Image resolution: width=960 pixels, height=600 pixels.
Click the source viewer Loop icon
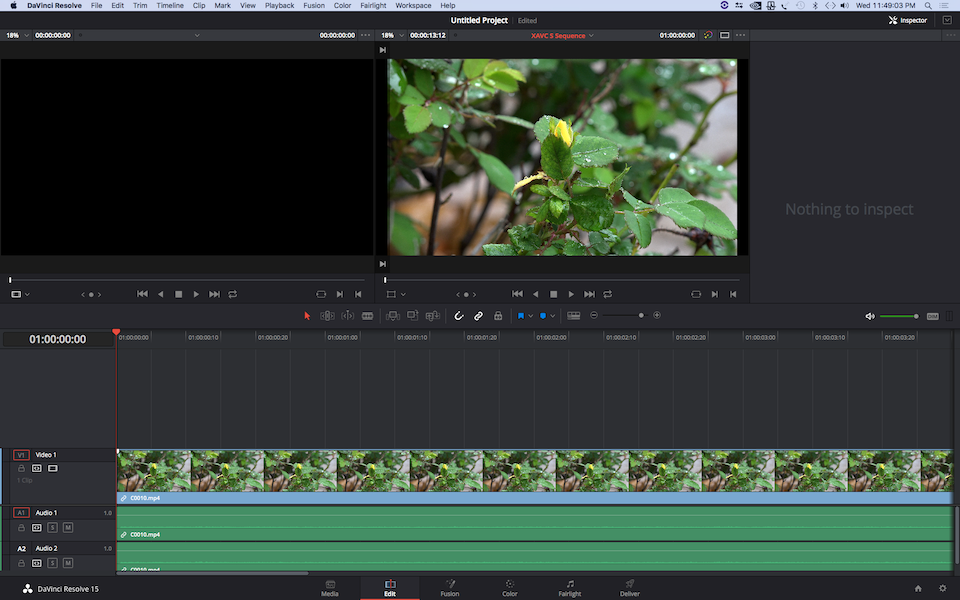(x=233, y=294)
